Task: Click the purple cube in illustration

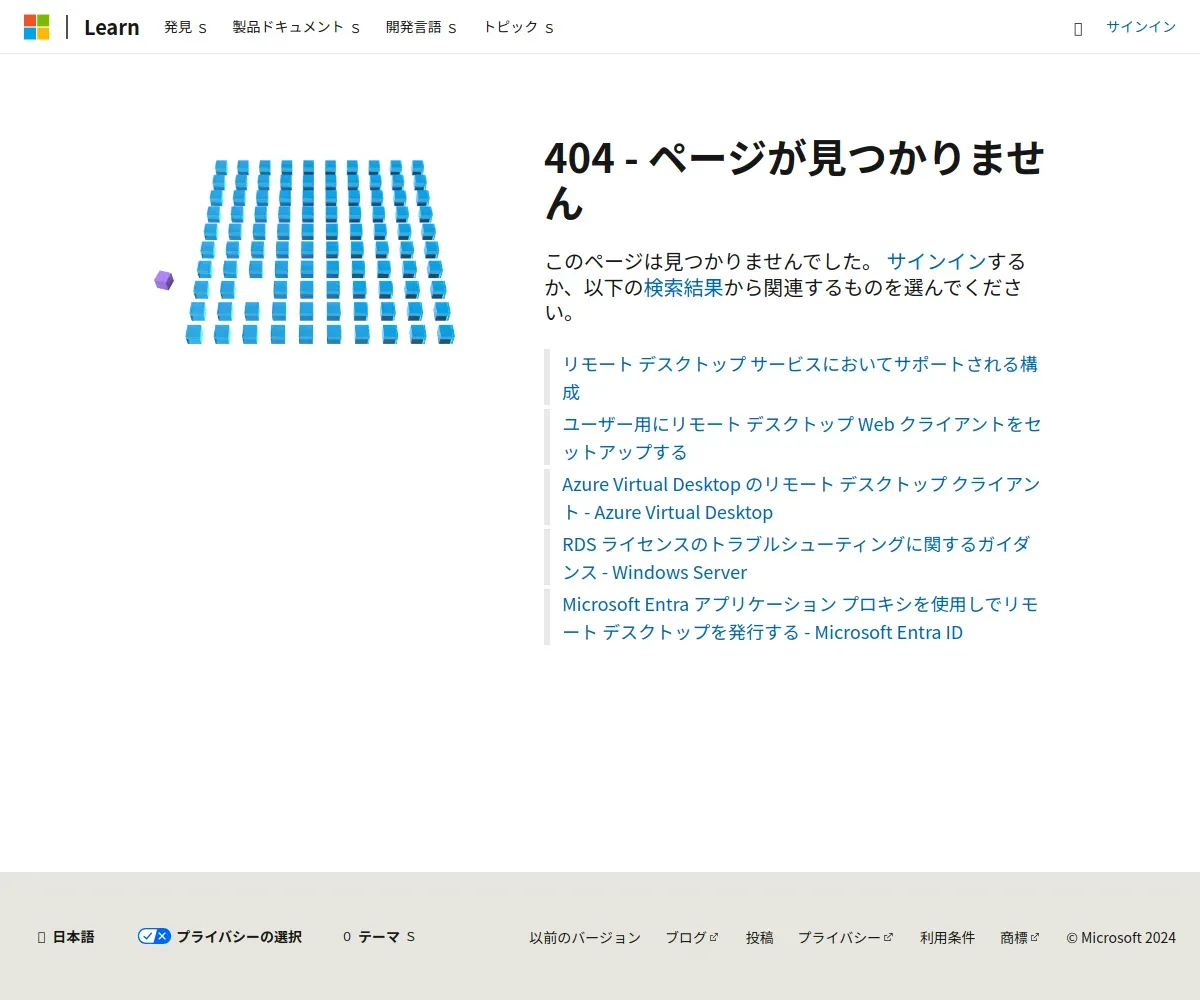Action: (164, 280)
